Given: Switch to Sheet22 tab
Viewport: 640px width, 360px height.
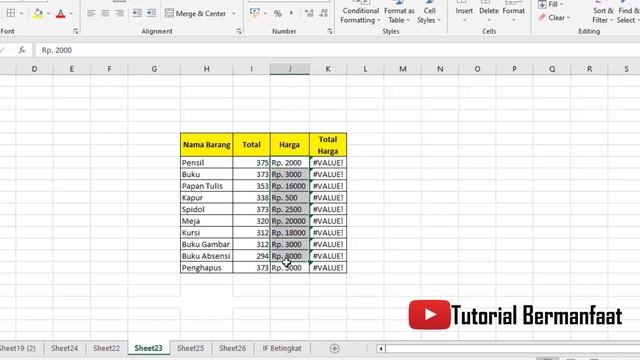Looking at the screenshot, I should pyautogui.click(x=107, y=348).
